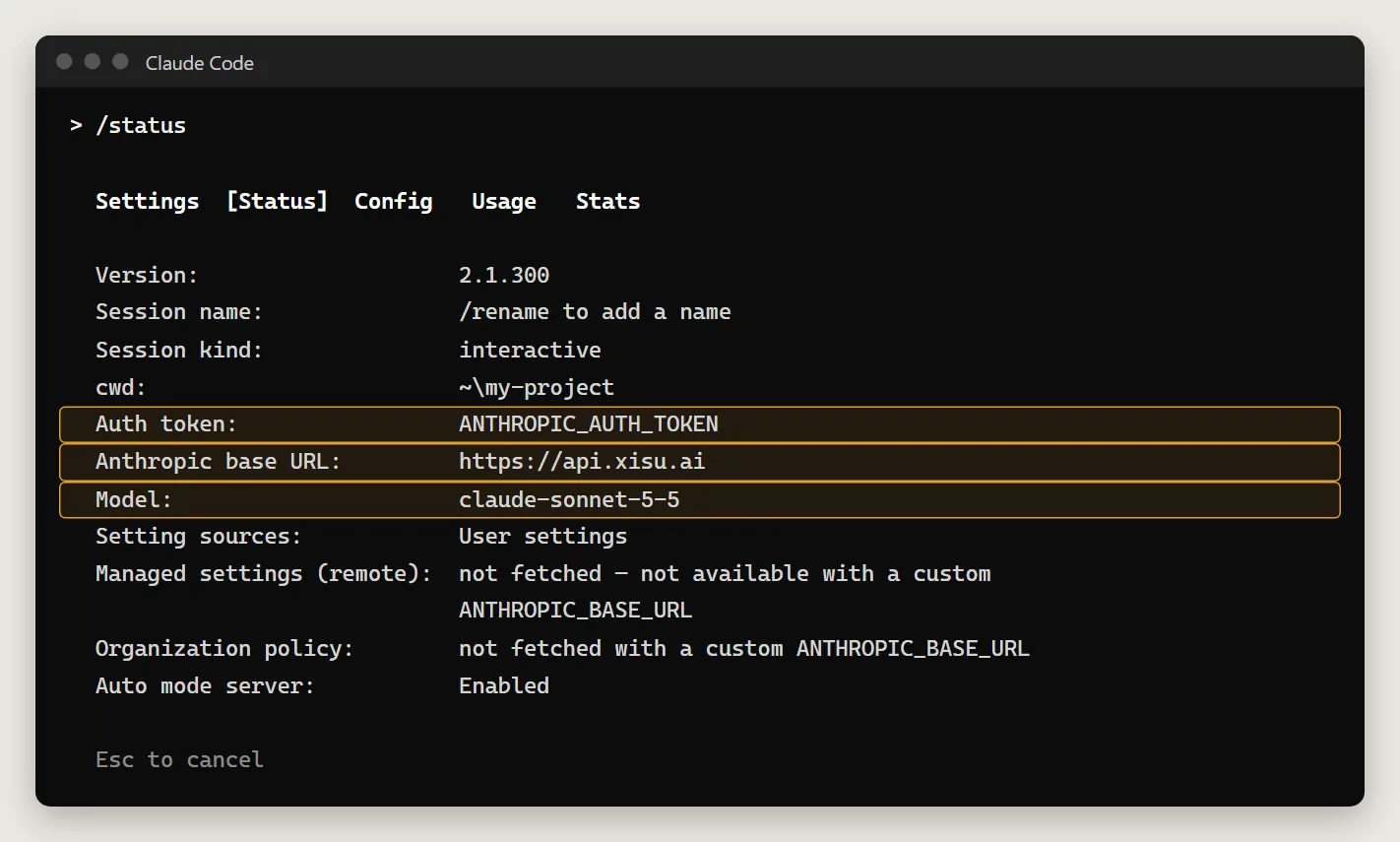Click '/rename to add a name' text
1400x842 pixels.
pyautogui.click(x=595, y=312)
